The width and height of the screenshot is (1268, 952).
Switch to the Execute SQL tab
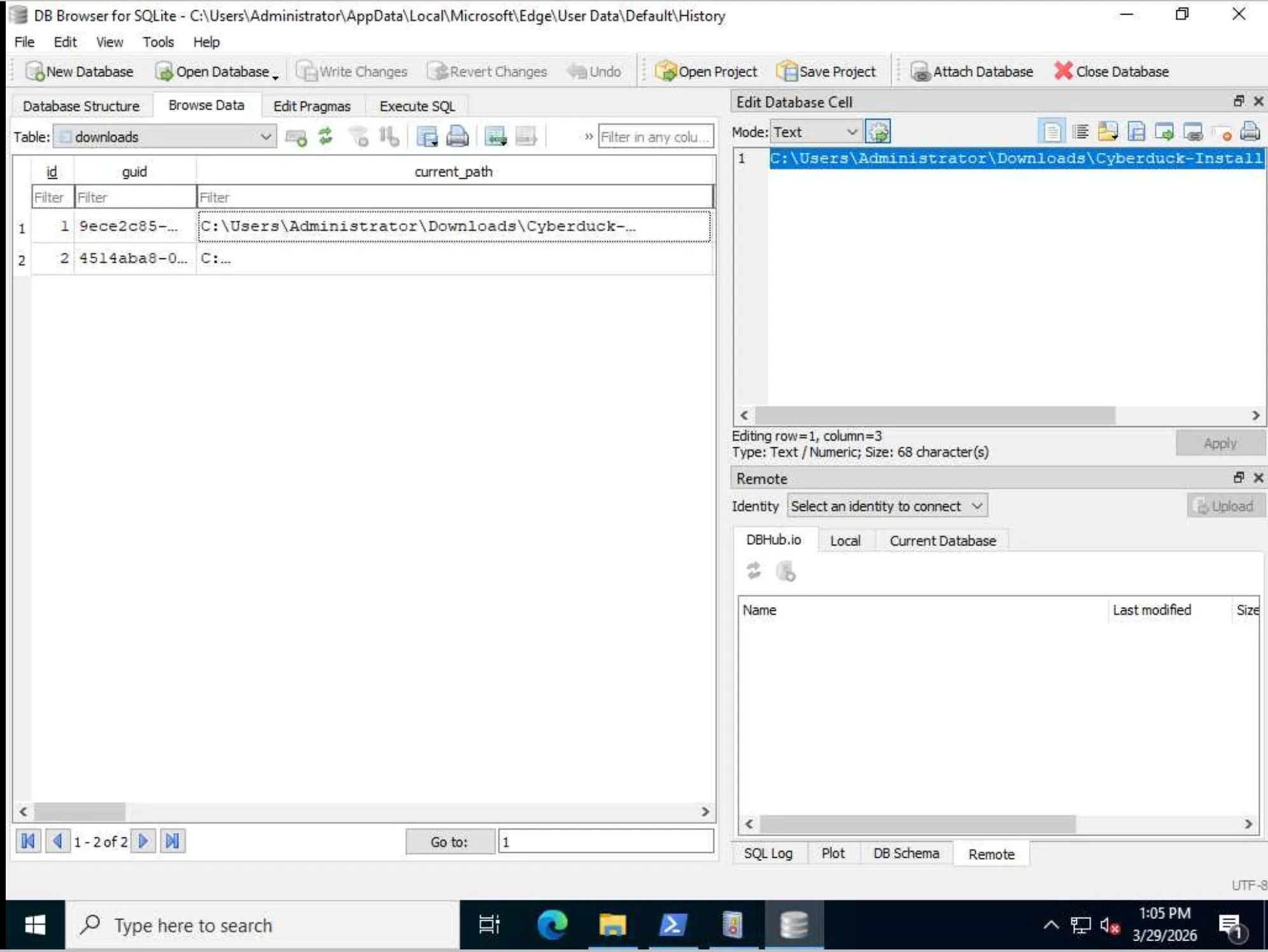click(x=417, y=106)
